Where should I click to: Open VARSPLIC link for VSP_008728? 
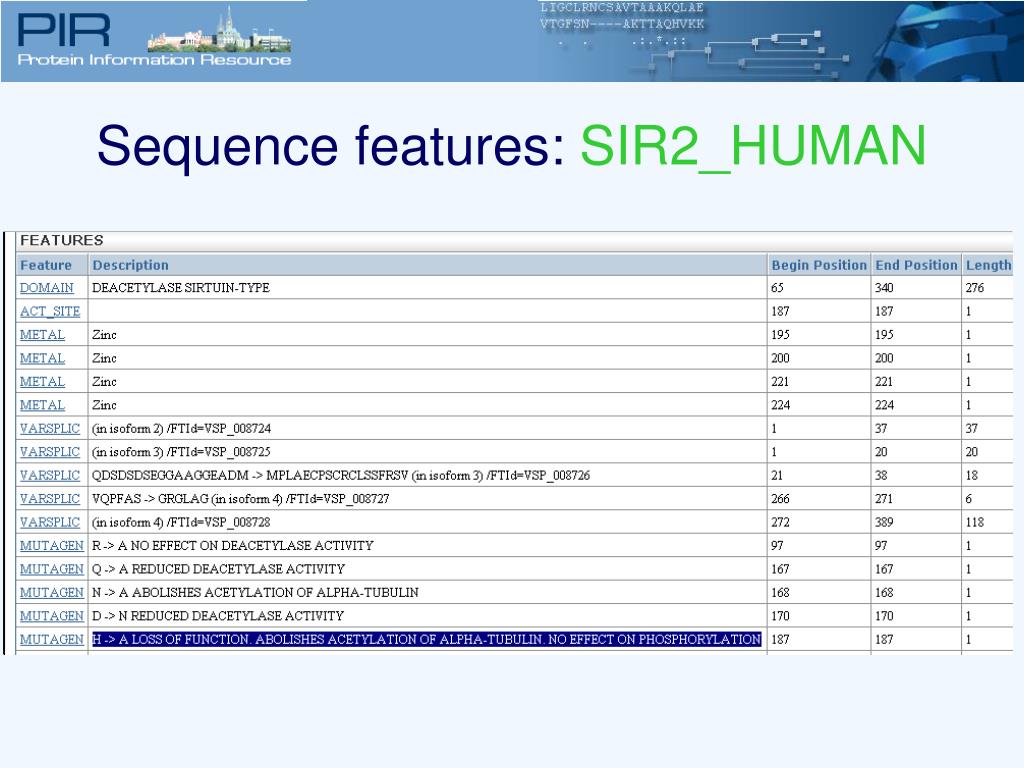(x=50, y=522)
